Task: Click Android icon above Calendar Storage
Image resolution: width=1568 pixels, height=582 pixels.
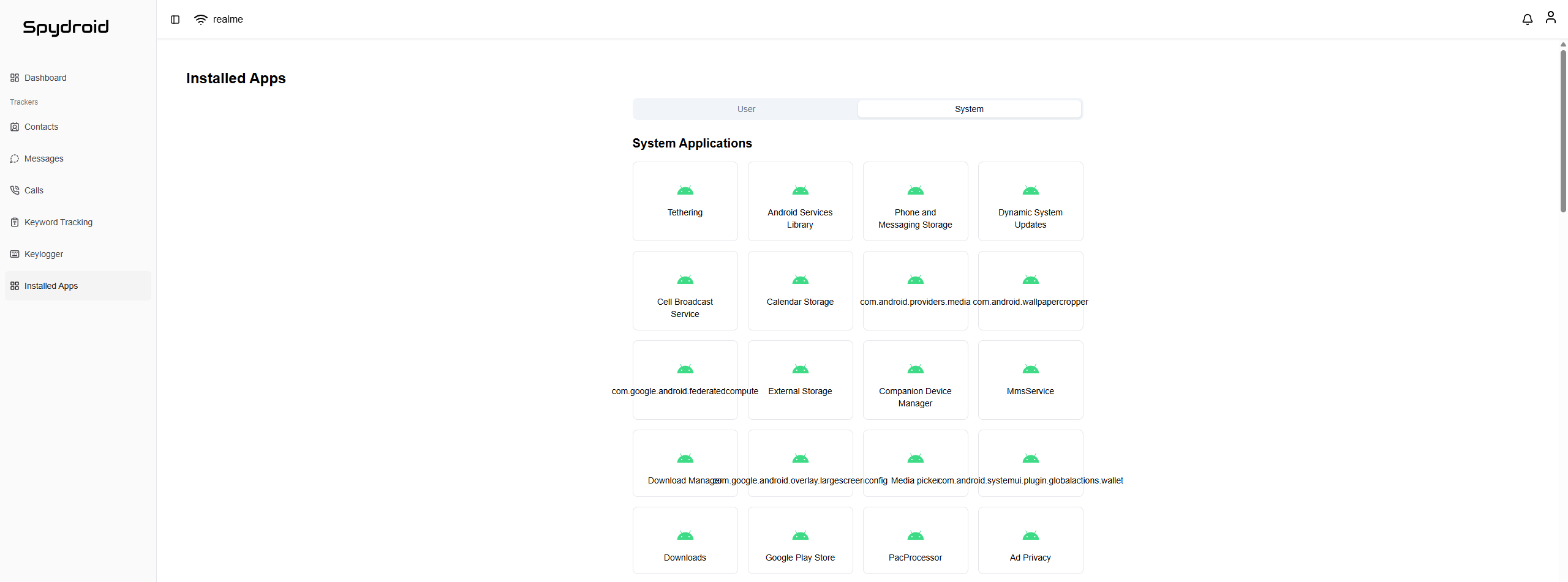Action: pos(800,280)
